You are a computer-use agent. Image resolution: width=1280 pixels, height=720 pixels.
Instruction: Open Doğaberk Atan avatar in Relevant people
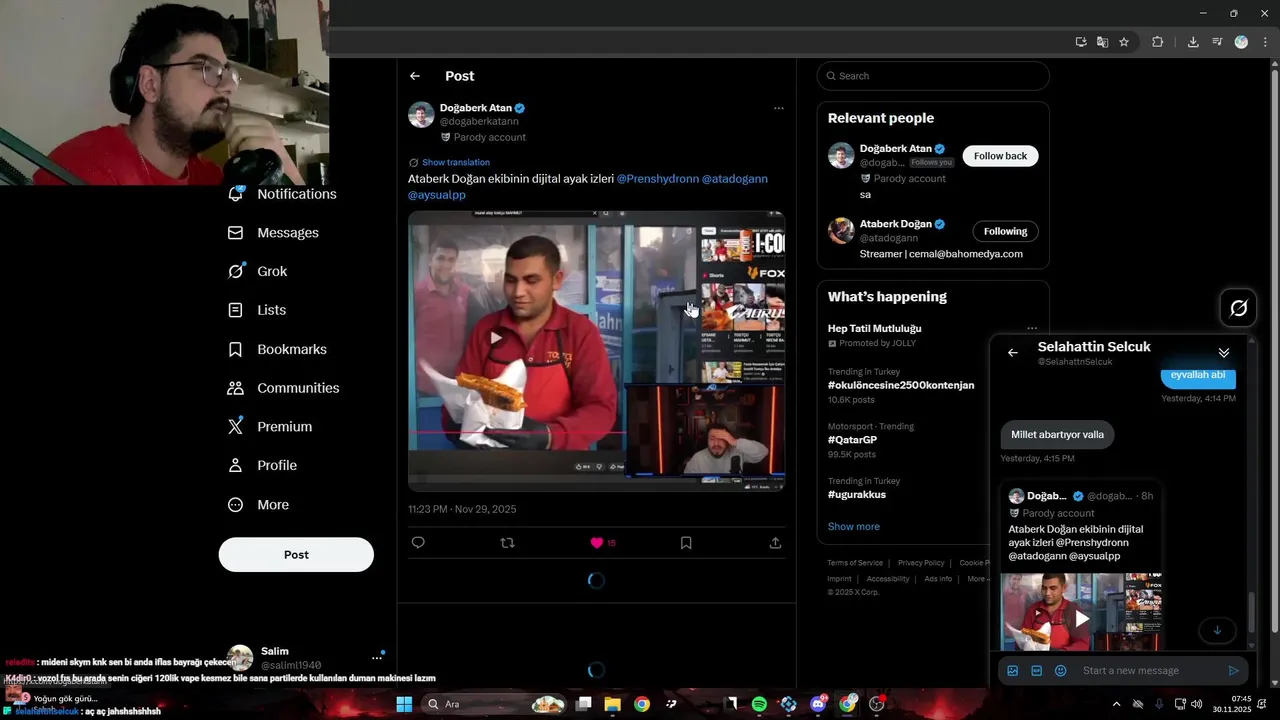[841, 155]
